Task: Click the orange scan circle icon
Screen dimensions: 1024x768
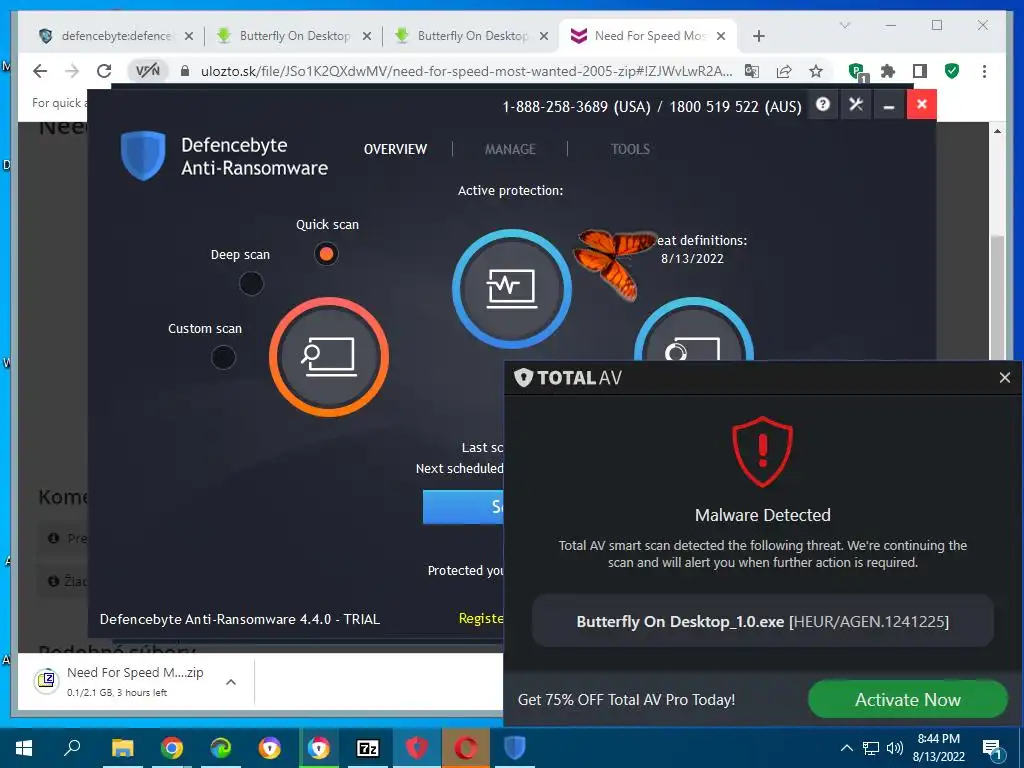Action: click(x=329, y=357)
